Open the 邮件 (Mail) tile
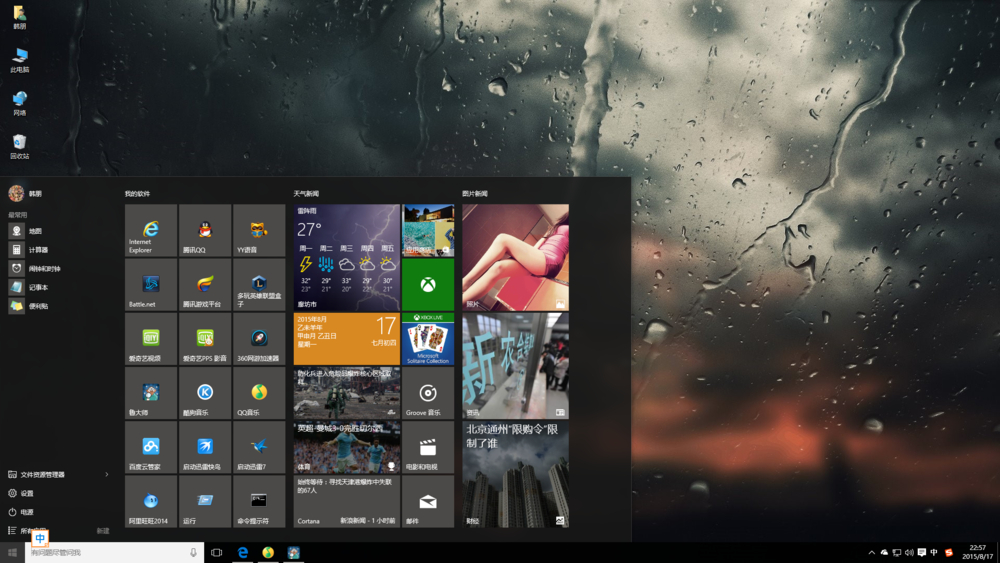 tap(428, 501)
